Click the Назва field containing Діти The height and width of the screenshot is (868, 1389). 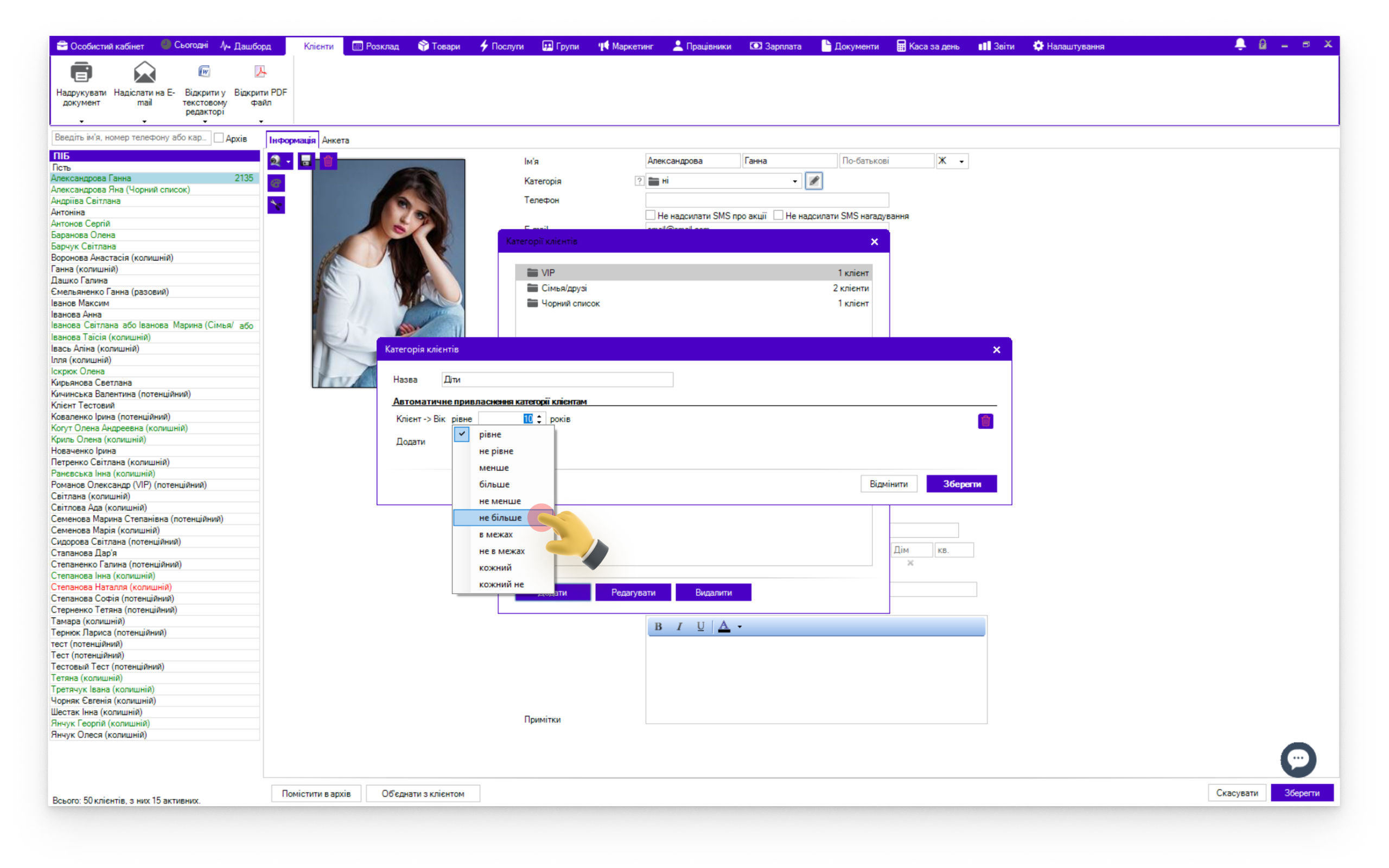point(557,379)
